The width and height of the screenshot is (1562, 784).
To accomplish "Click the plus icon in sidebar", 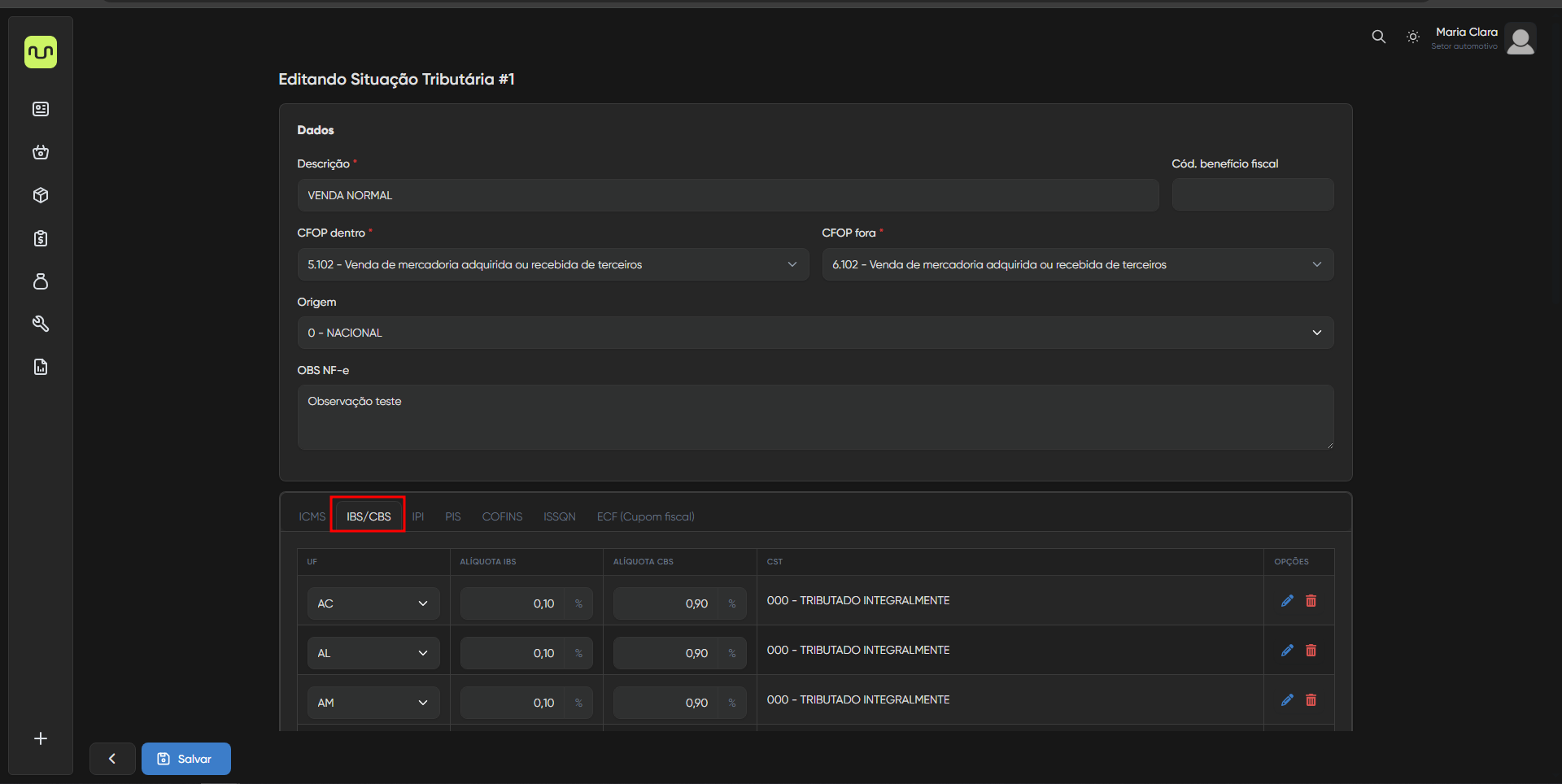I will click(x=41, y=738).
